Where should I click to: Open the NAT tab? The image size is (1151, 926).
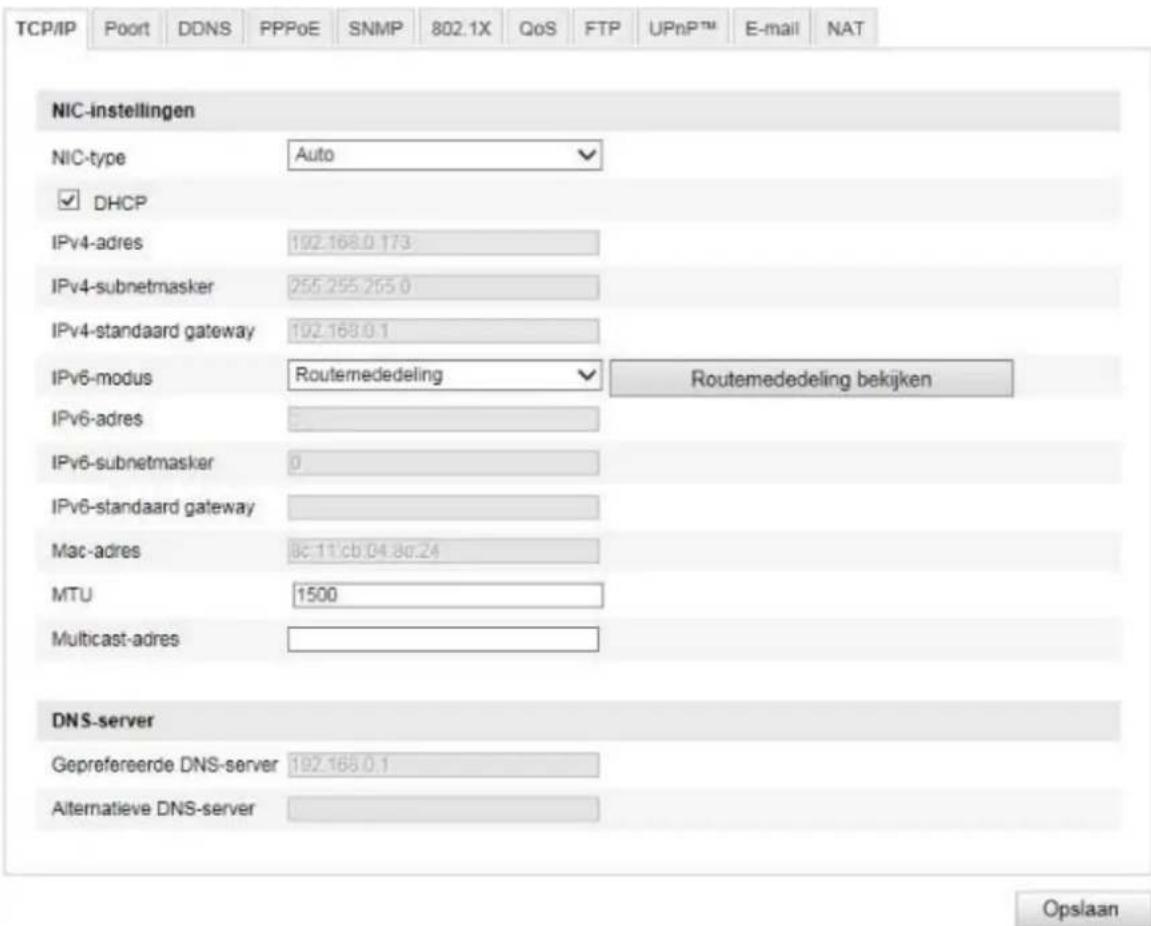click(x=845, y=29)
